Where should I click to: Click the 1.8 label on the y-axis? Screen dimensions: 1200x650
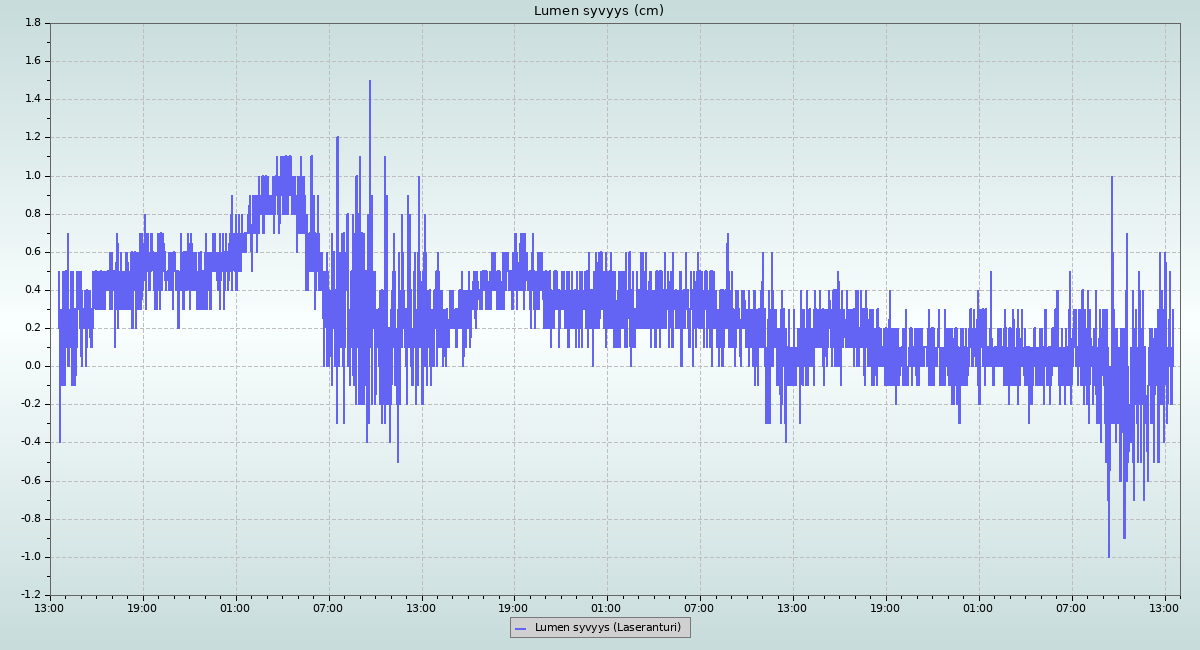(32, 23)
